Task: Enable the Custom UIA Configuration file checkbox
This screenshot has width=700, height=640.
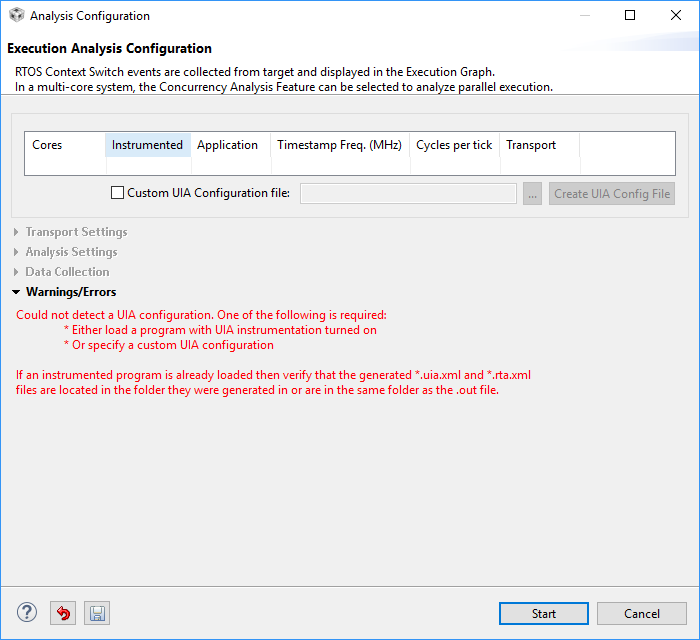Action: [x=118, y=193]
